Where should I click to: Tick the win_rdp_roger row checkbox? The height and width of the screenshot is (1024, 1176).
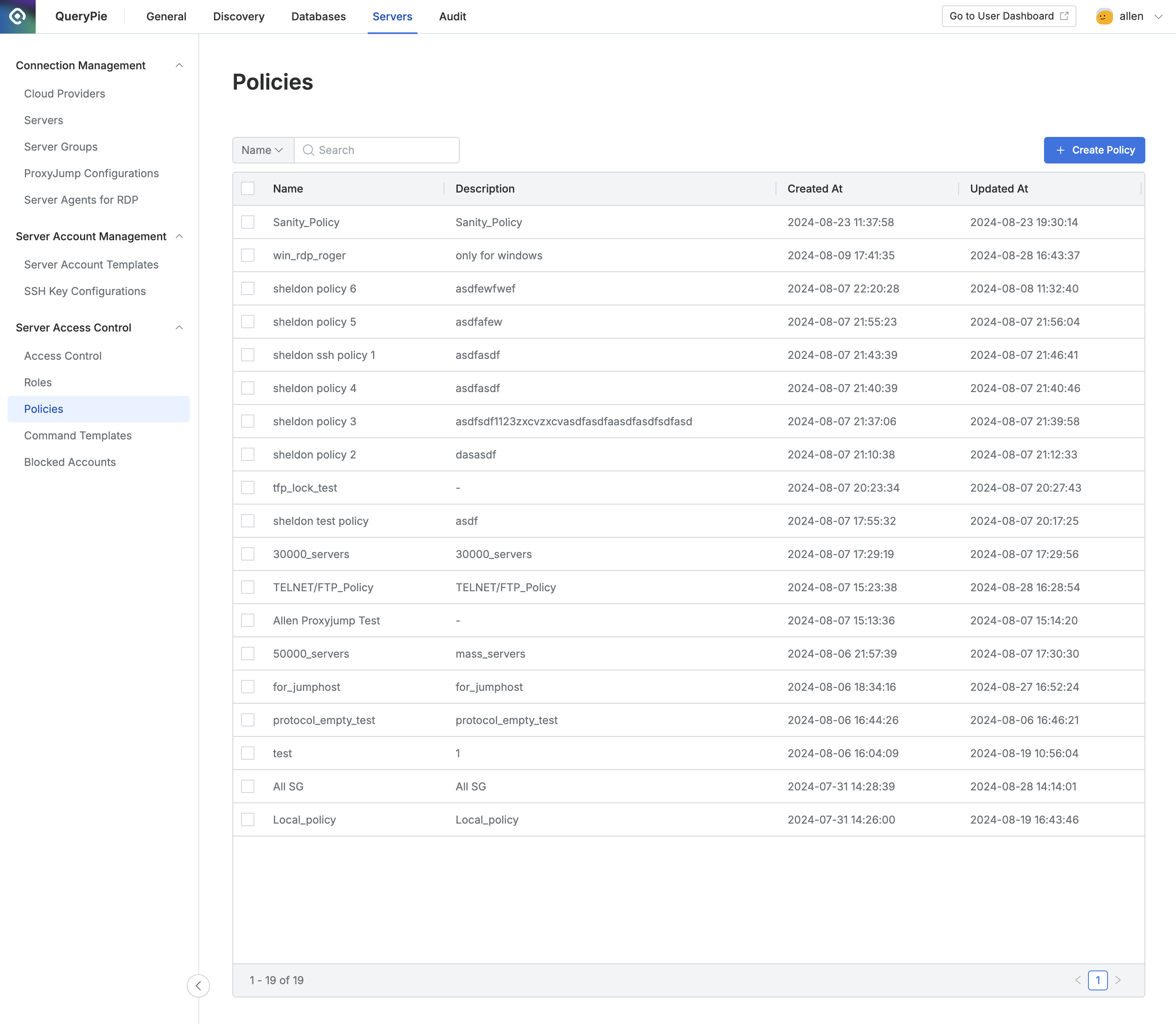(248, 256)
